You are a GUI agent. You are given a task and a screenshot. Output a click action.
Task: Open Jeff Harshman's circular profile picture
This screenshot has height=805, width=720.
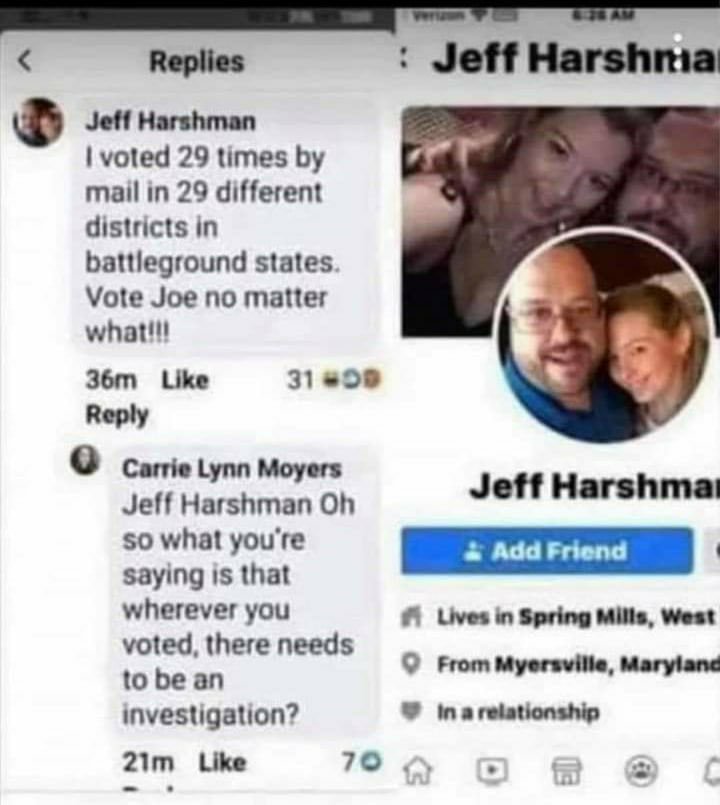tap(604, 337)
